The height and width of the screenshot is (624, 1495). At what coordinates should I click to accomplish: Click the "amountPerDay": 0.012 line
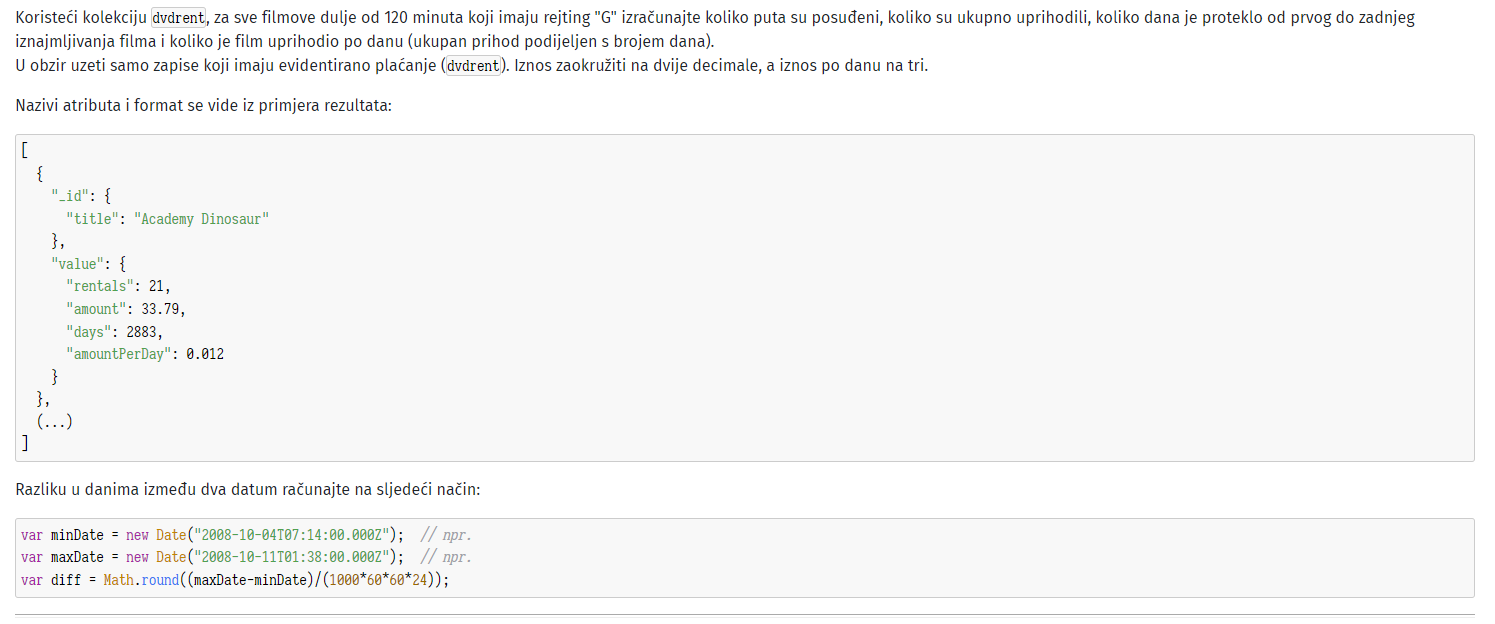pyautogui.click(x=145, y=354)
